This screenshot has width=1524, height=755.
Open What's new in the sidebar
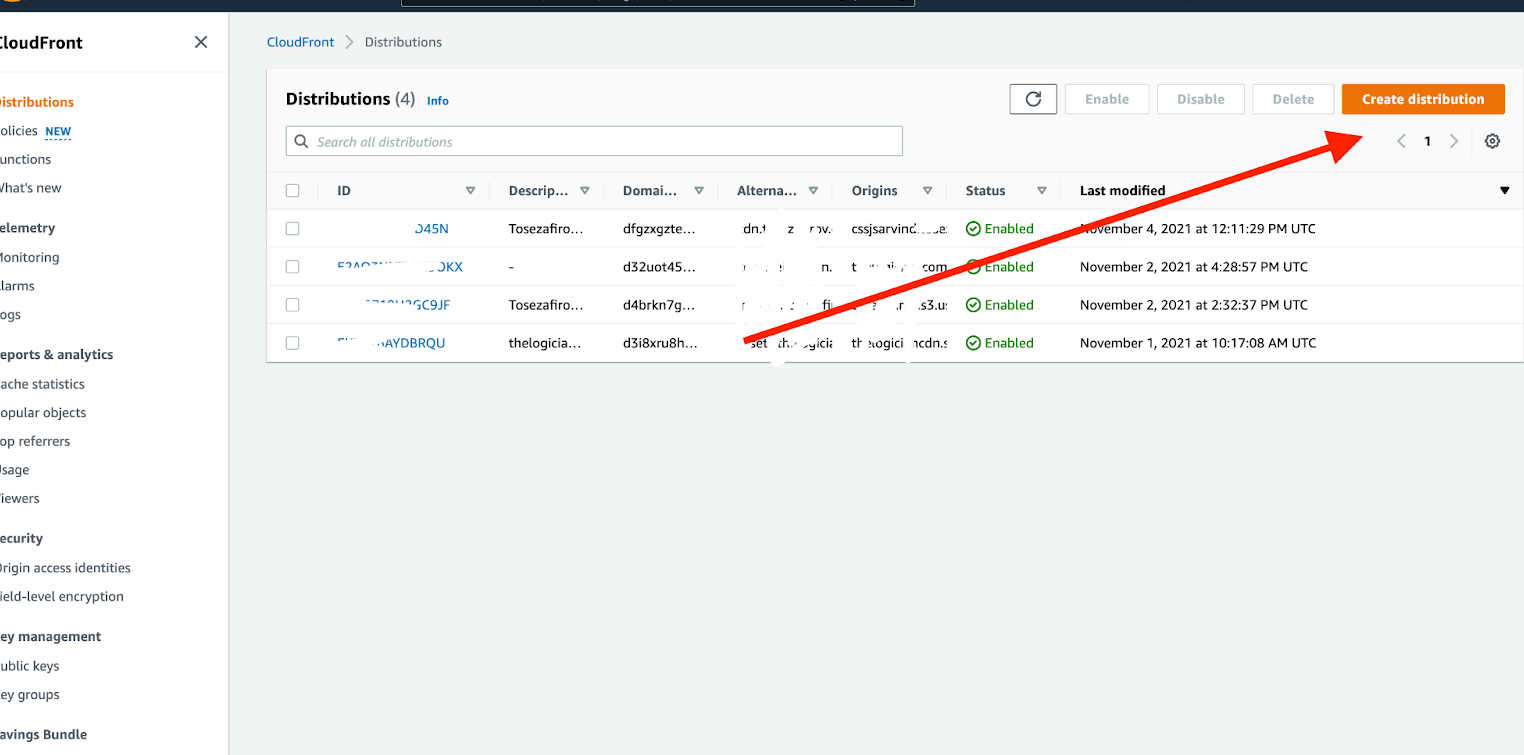coord(30,188)
